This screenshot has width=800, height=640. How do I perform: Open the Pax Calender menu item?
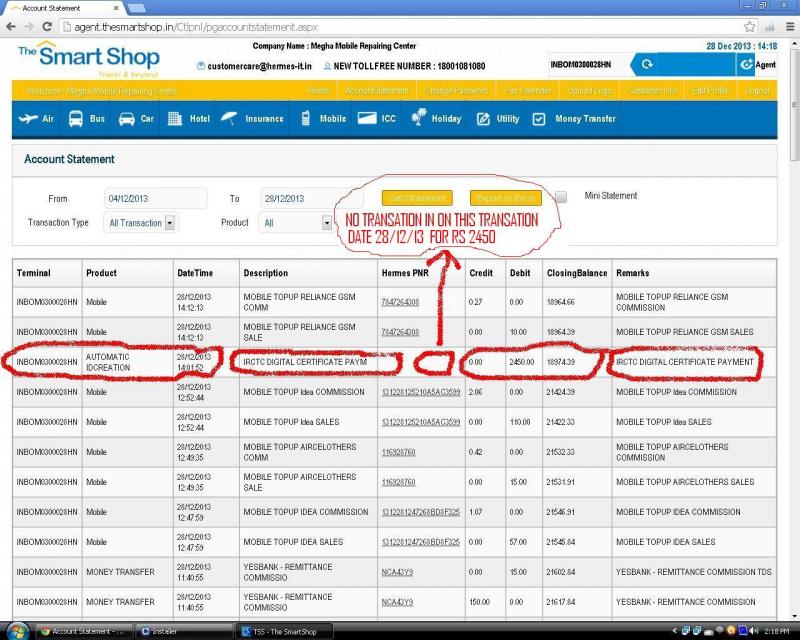click(x=528, y=91)
